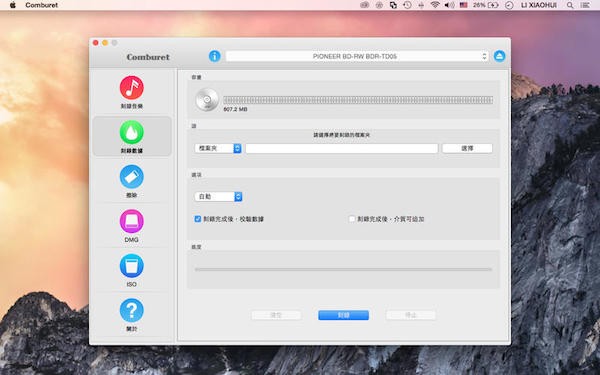Open the Apple menu

(x=13, y=5)
